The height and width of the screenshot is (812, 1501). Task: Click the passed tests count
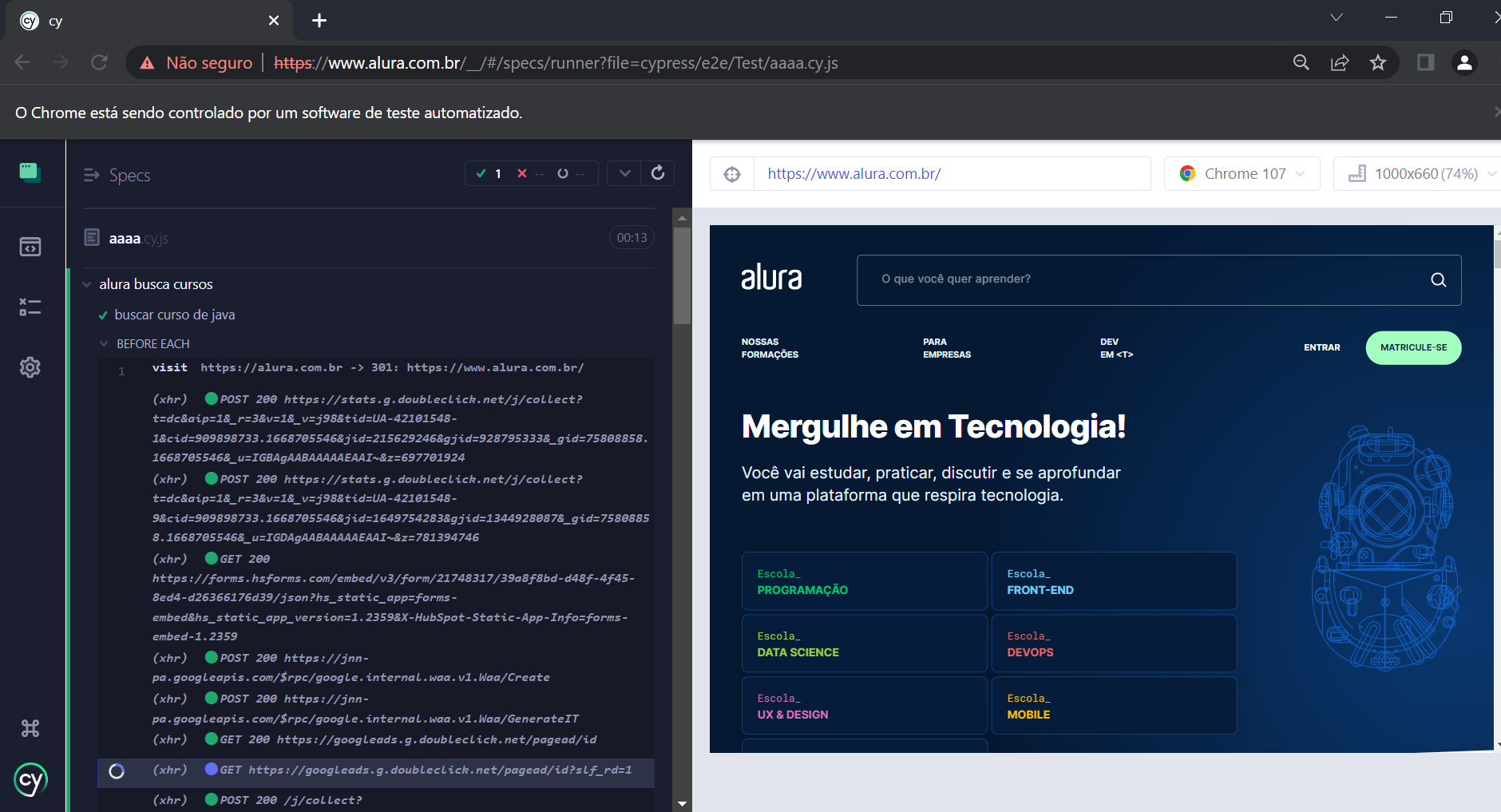click(489, 173)
